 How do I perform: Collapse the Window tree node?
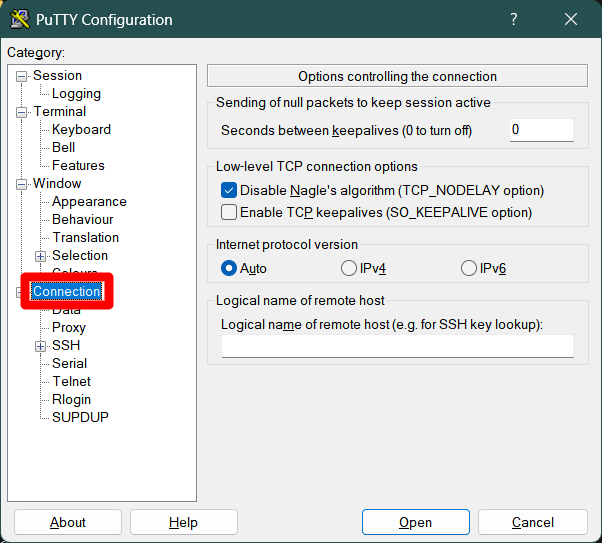(21, 184)
